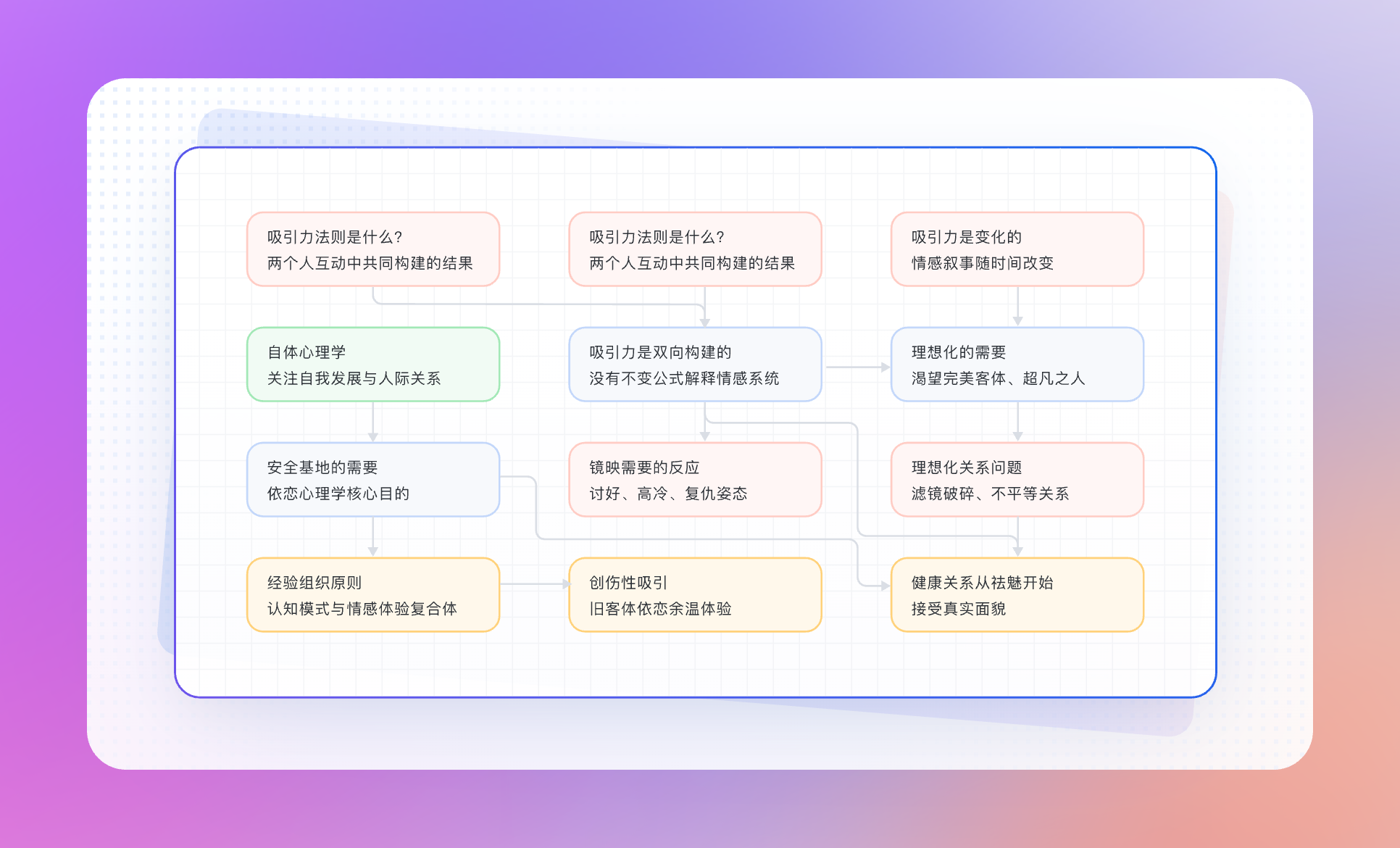Image resolution: width=1400 pixels, height=848 pixels.
Task: Select the 经验组织原则 node
Action: pos(372,594)
